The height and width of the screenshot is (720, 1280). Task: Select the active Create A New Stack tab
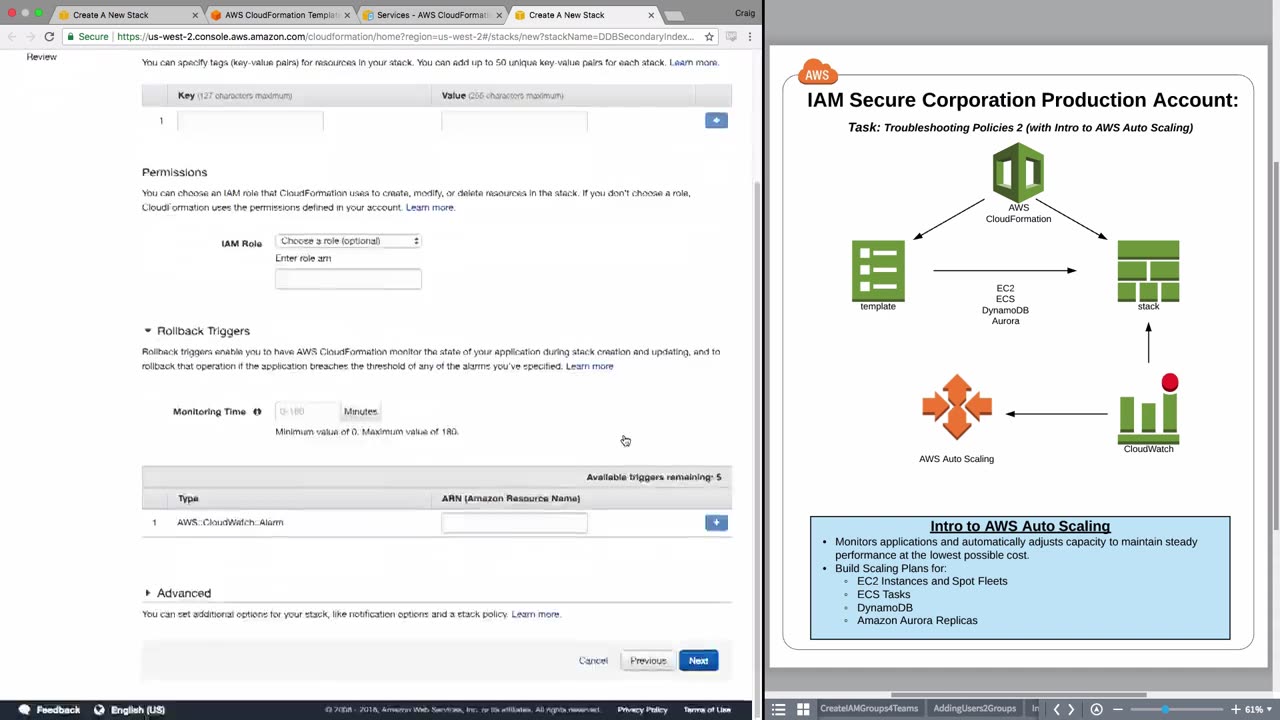578,15
